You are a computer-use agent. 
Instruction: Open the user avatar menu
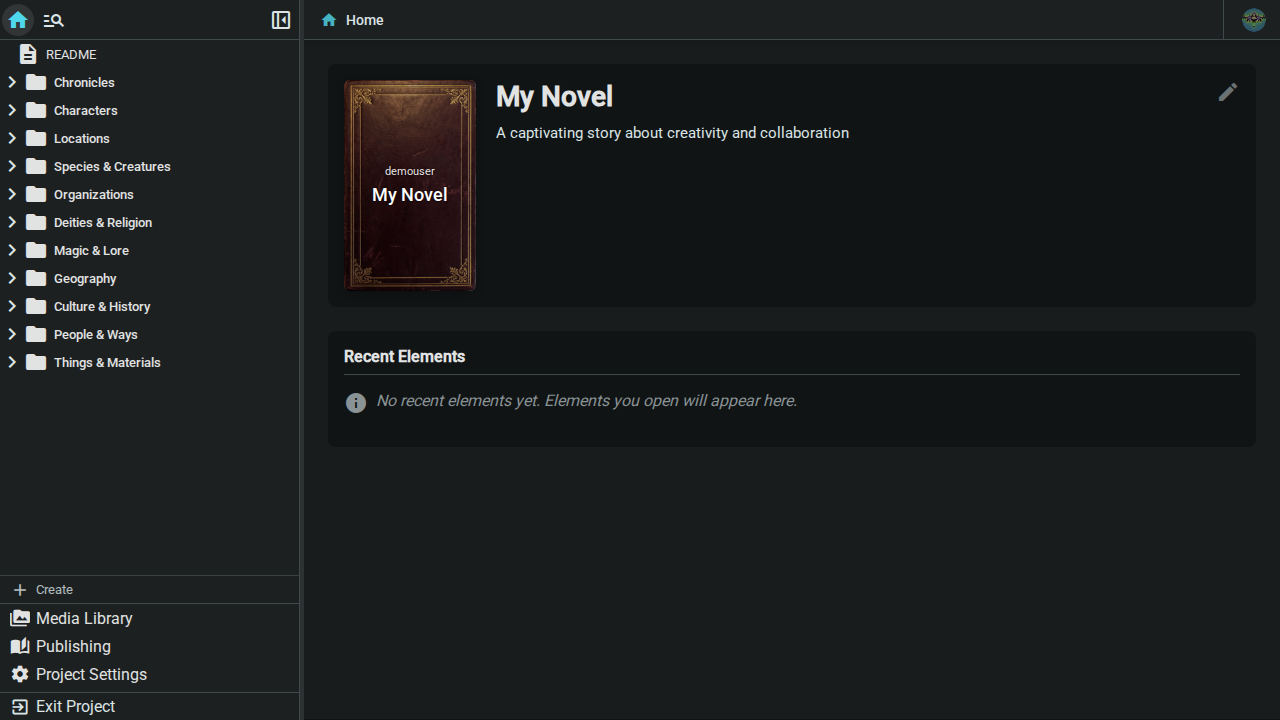click(x=1253, y=20)
